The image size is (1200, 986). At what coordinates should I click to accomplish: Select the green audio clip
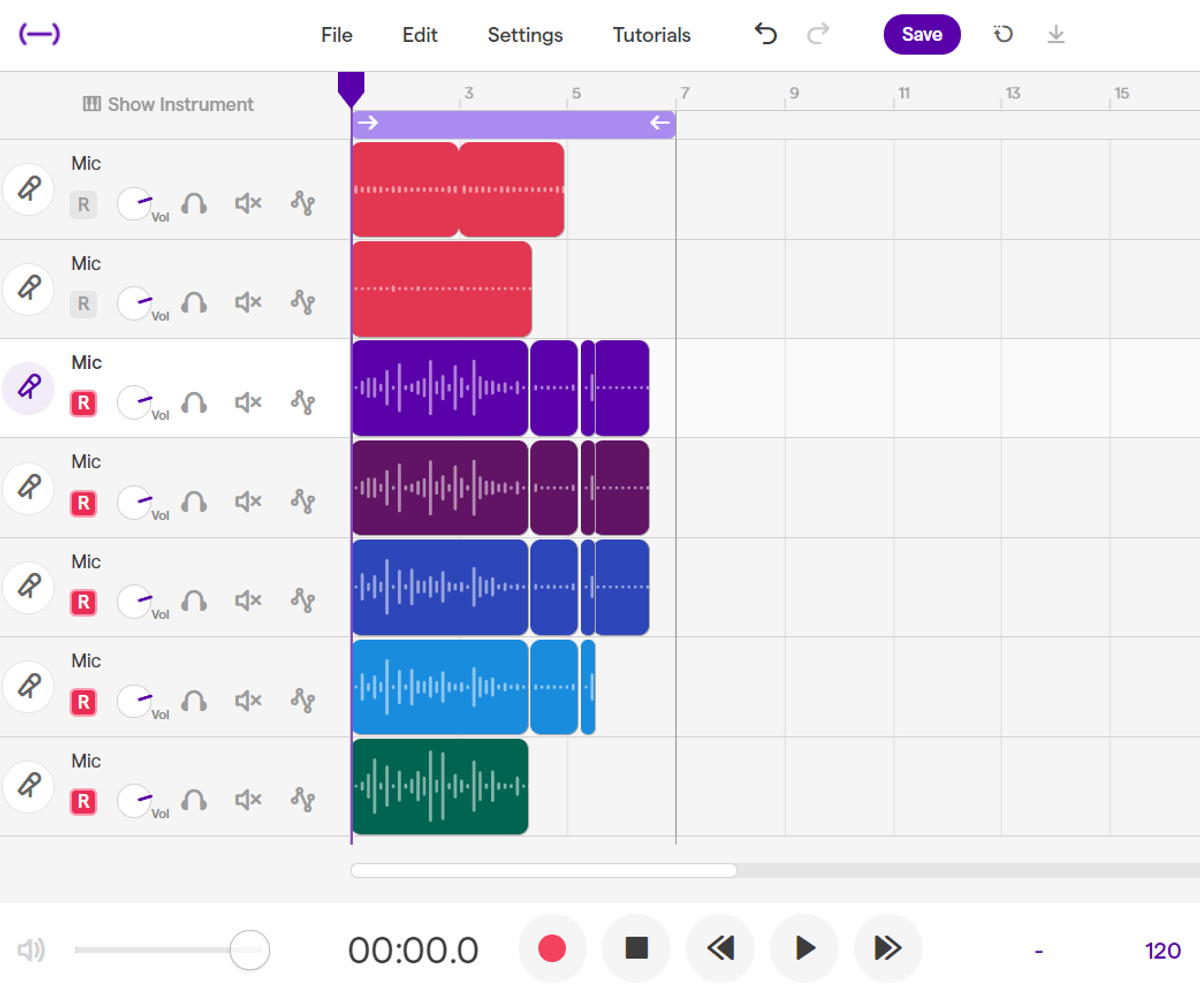440,786
